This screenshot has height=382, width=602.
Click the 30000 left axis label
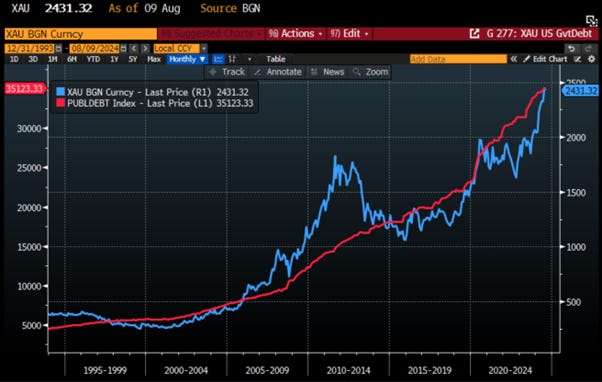pyautogui.click(x=29, y=129)
